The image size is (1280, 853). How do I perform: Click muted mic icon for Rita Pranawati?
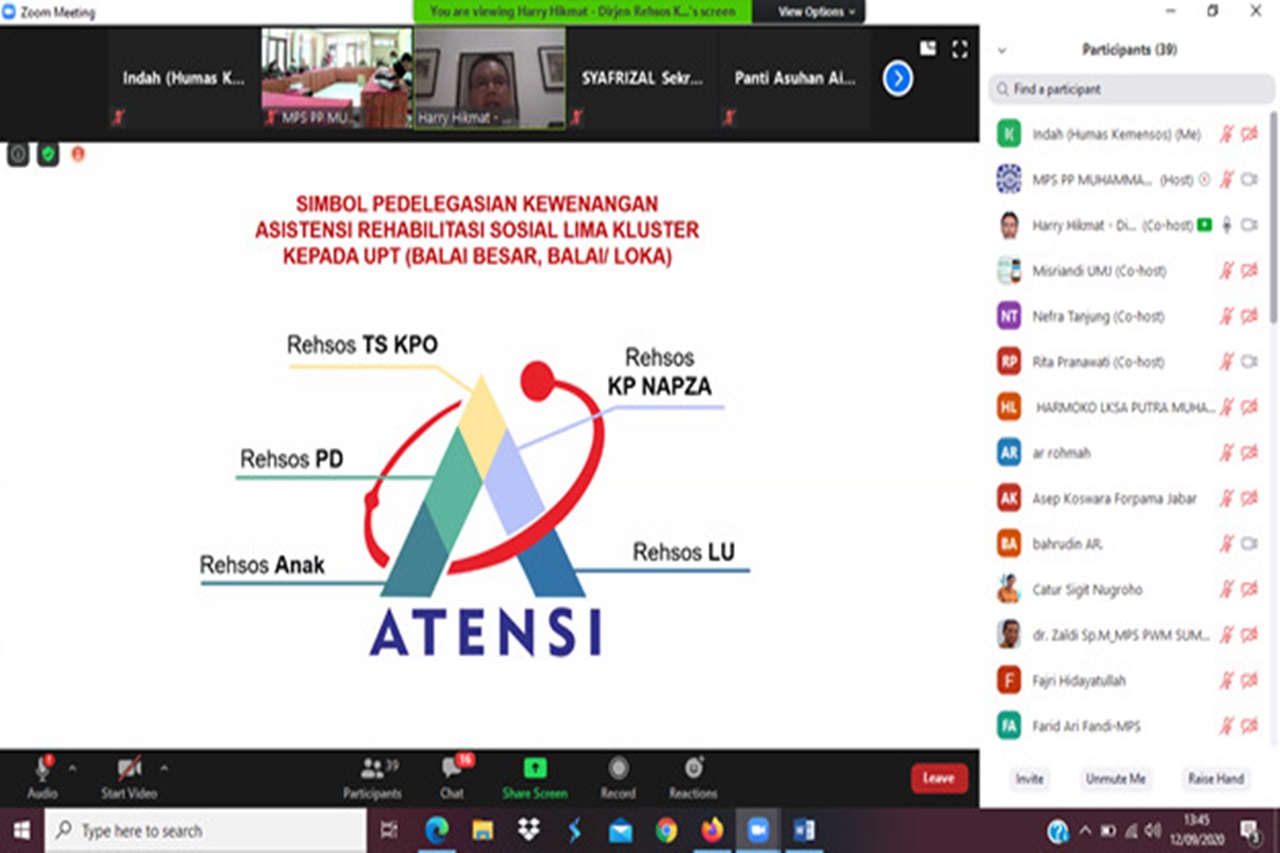click(x=1227, y=362)
